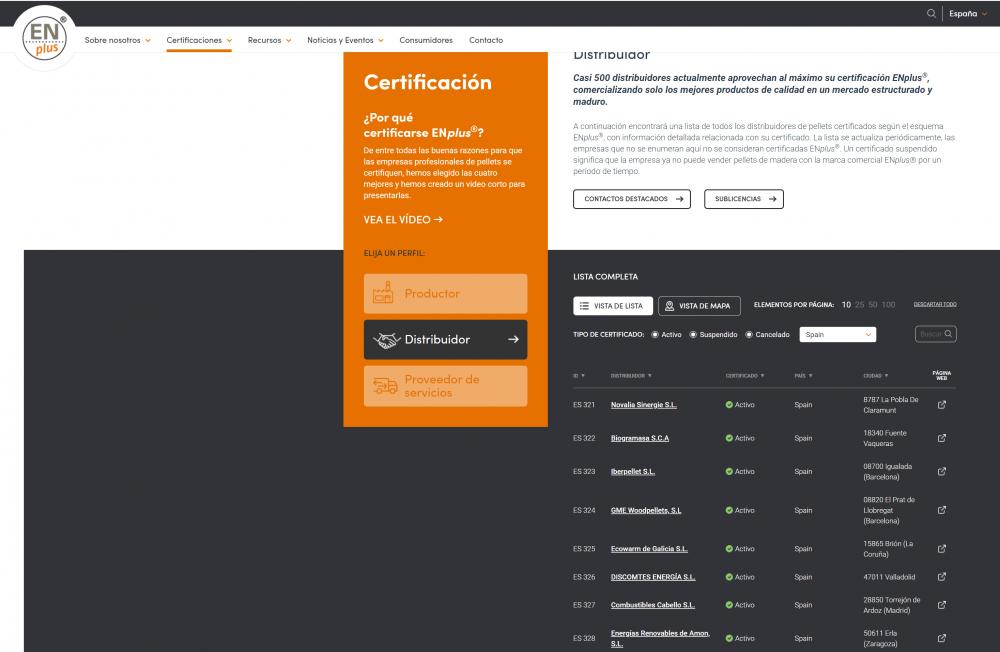Open the Spain country filter dropdown
The image size is (1000, 652).
(x=838, y=334)
